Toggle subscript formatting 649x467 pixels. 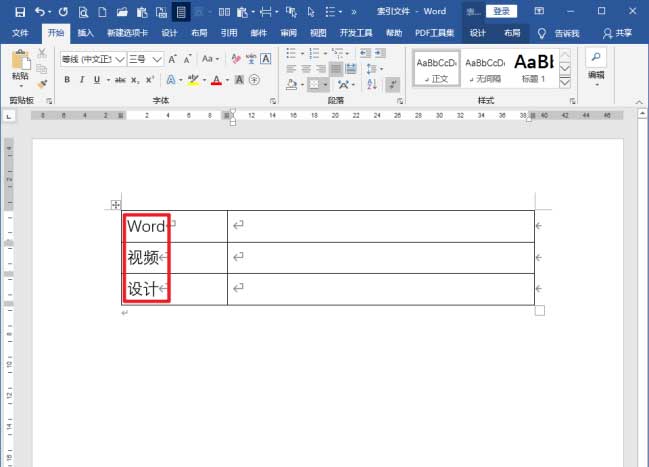135,80
